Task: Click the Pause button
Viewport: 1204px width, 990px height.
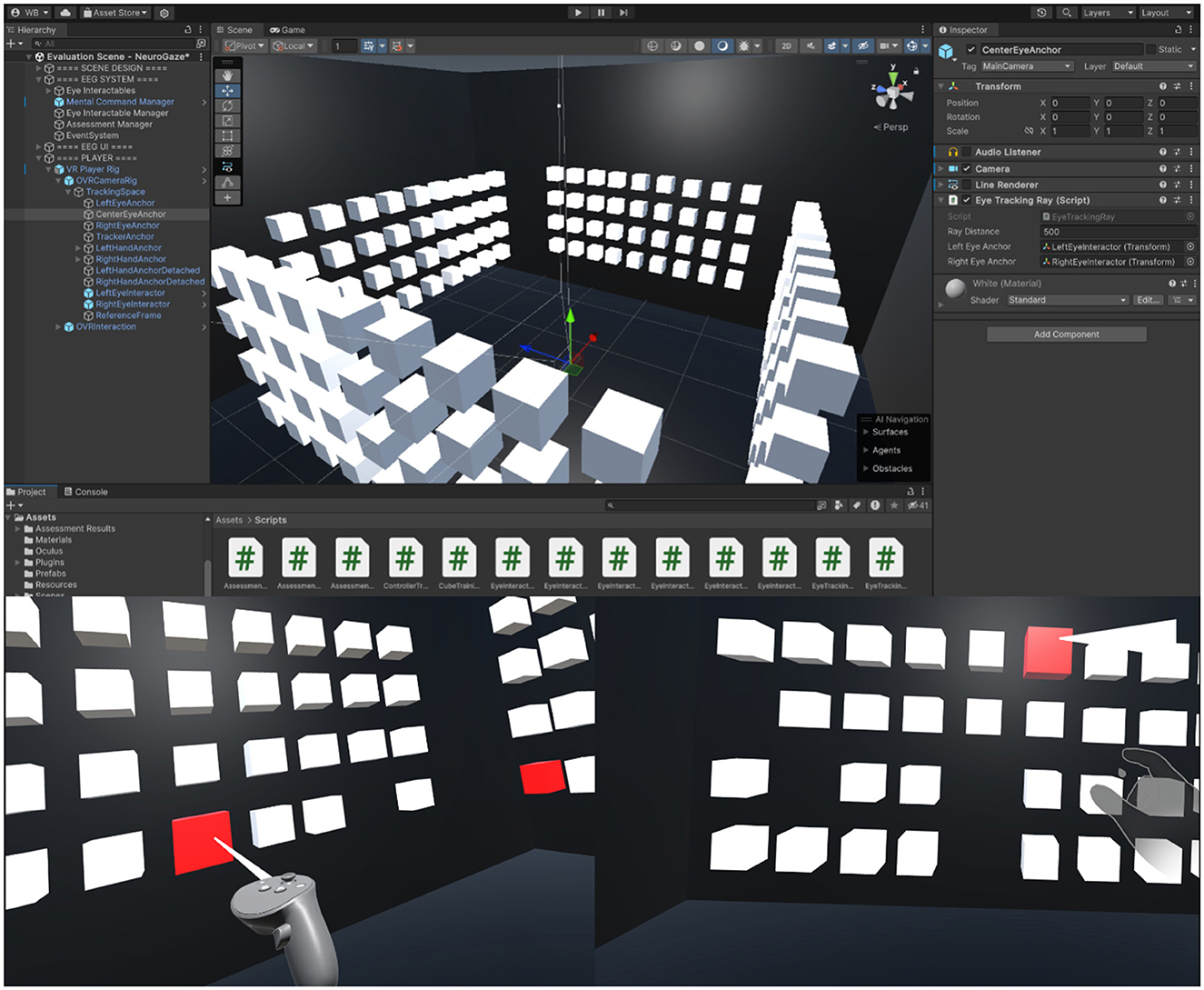Action: point(601,13)
